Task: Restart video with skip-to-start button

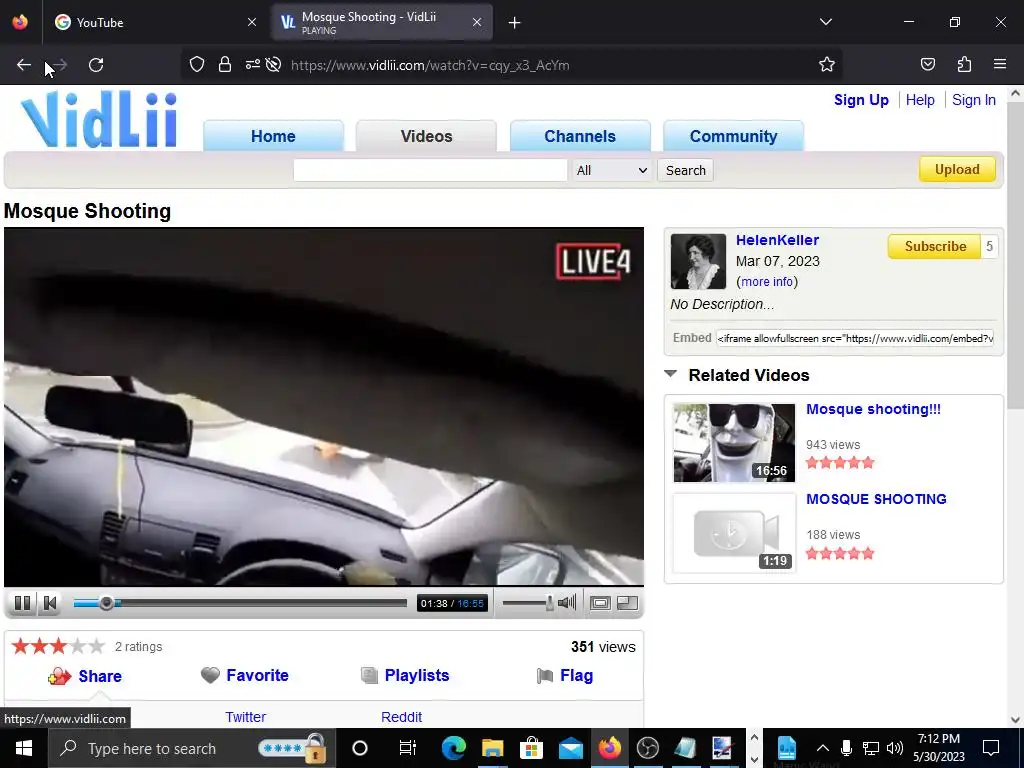Action: pos(50,603)
